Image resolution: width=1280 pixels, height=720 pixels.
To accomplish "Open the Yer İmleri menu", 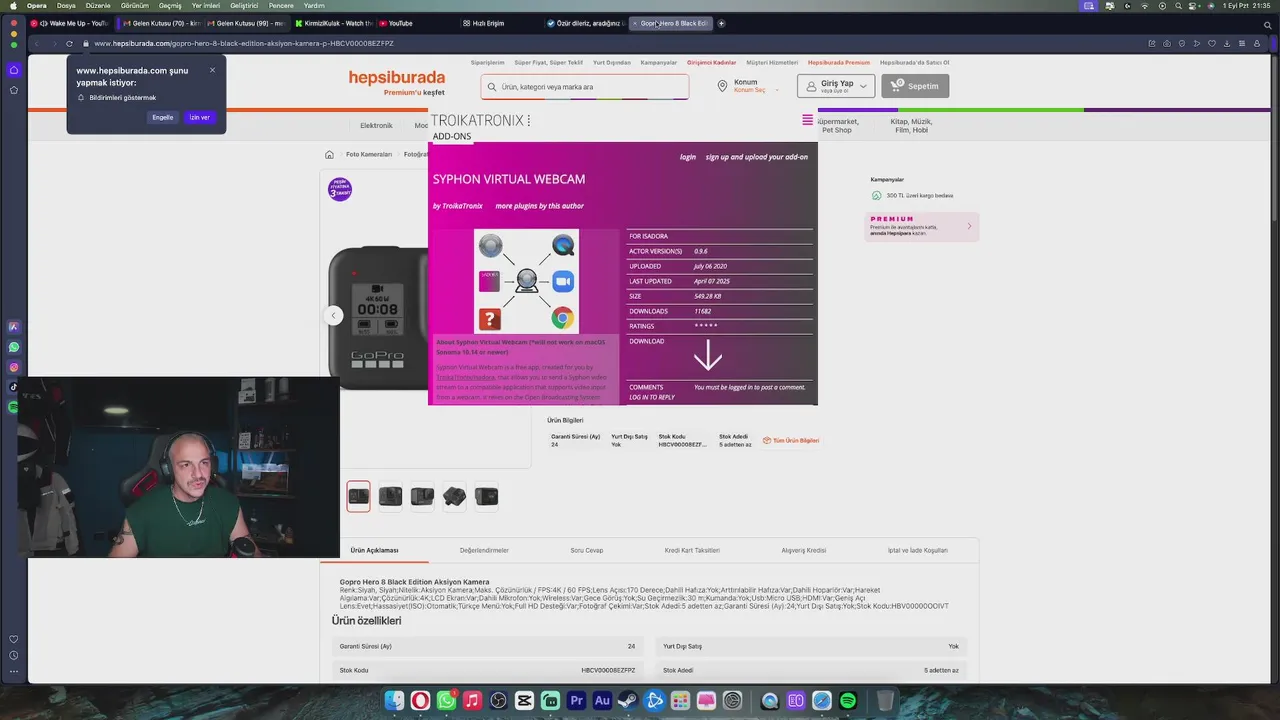I will point(205,5).
